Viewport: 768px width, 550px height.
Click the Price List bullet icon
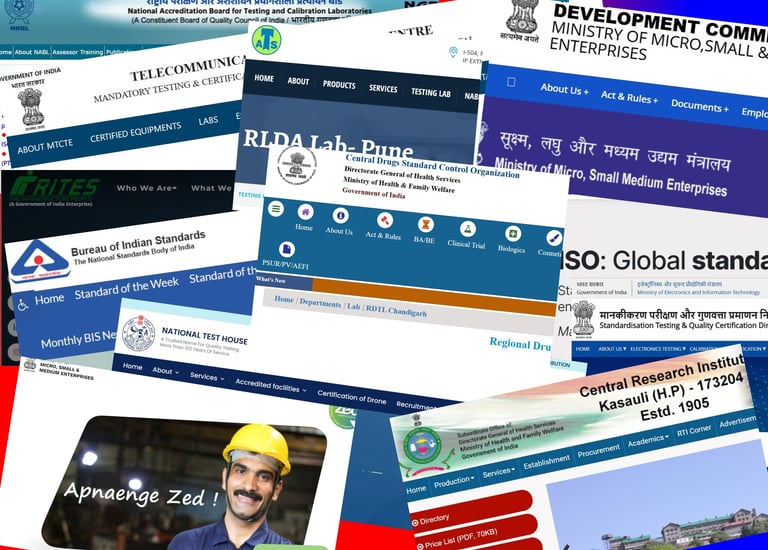pyautogui.click(x=420, y=547)
